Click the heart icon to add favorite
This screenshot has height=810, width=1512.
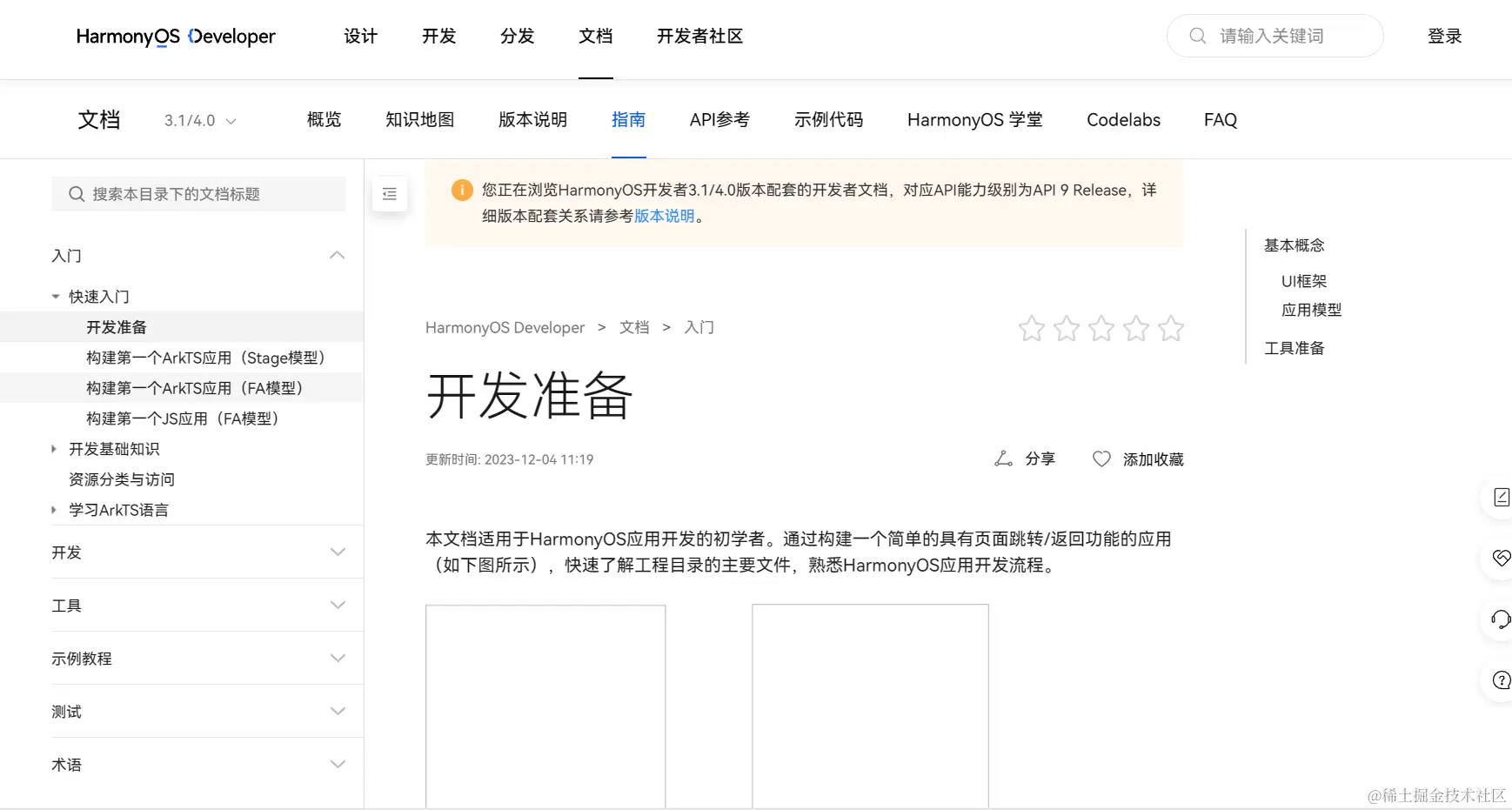click(x=1101, y=459)
